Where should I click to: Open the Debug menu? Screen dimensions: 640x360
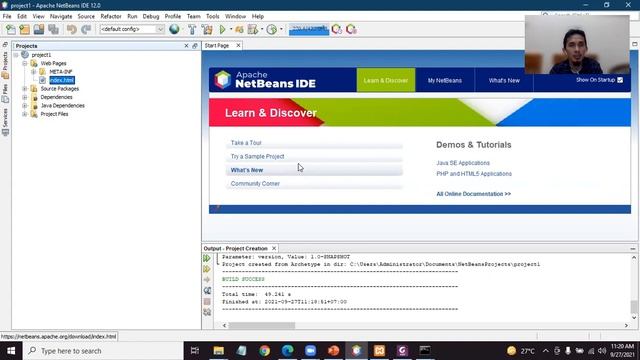(151, 16)
